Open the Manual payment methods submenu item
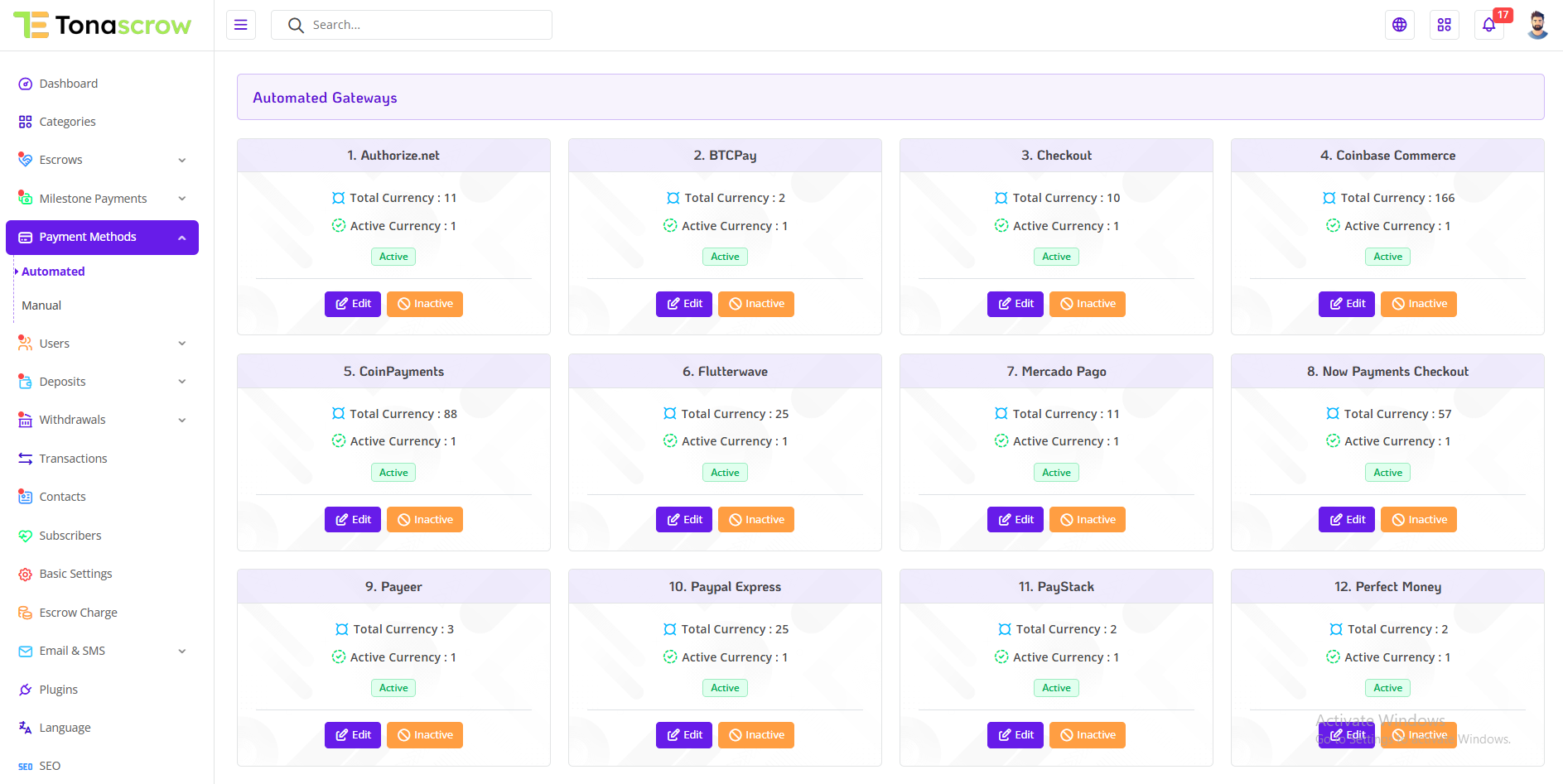The width and height of the screenshot is (1563, 784). pyautogui.click(x=41, y=305)
